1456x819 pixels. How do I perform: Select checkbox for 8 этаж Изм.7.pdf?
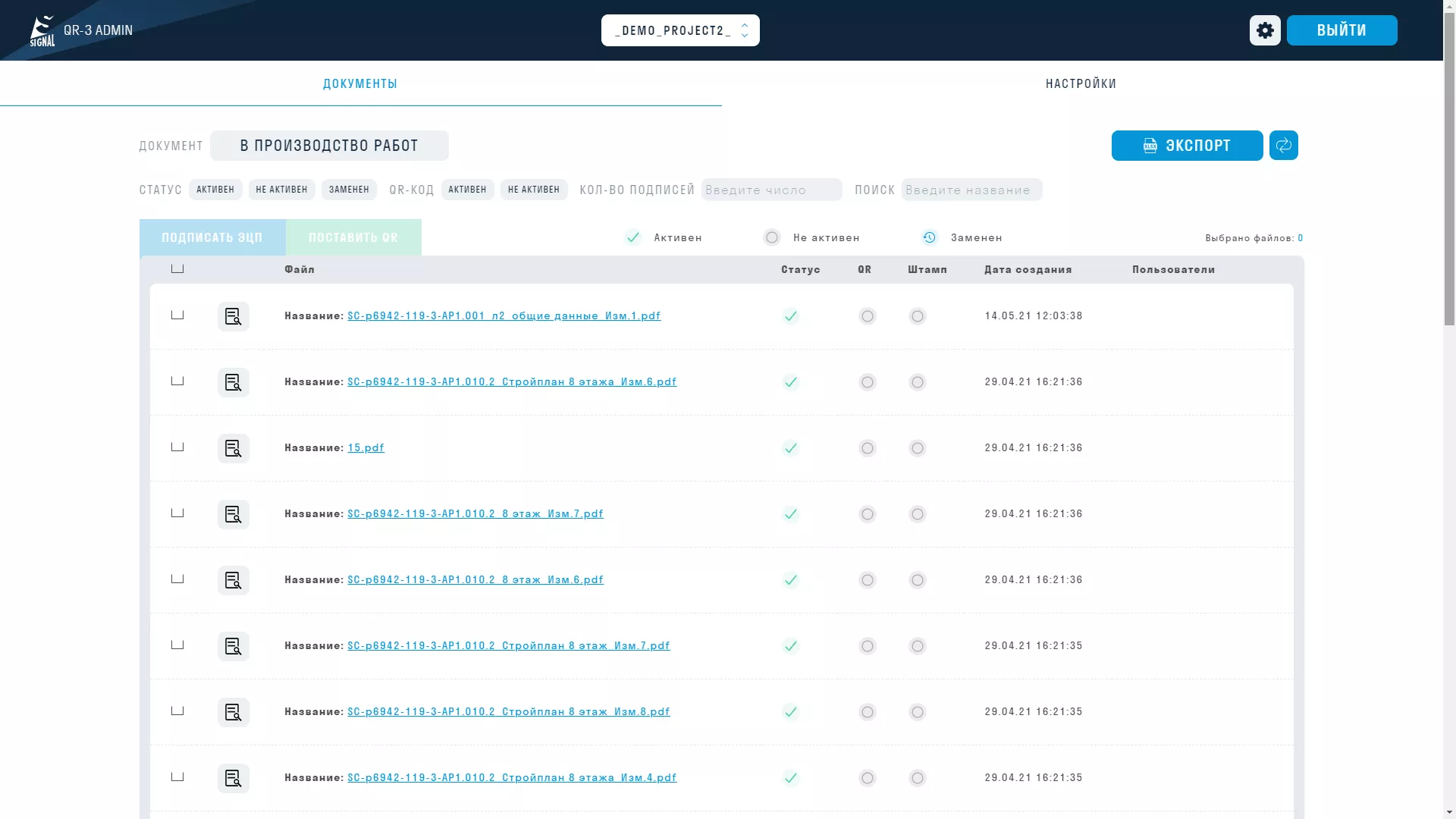[177, 513]
